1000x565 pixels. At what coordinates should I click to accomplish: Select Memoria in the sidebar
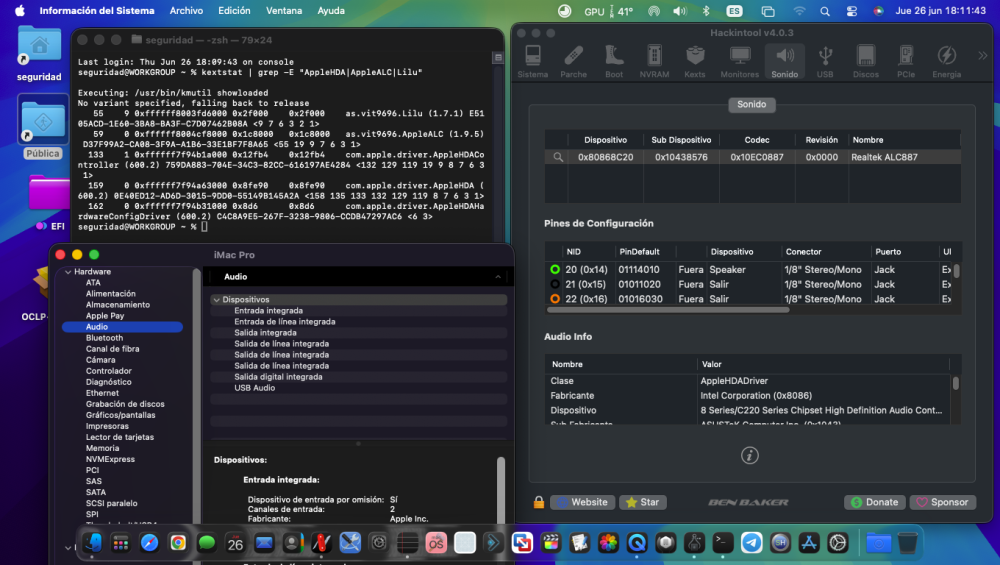coord(102,448)
